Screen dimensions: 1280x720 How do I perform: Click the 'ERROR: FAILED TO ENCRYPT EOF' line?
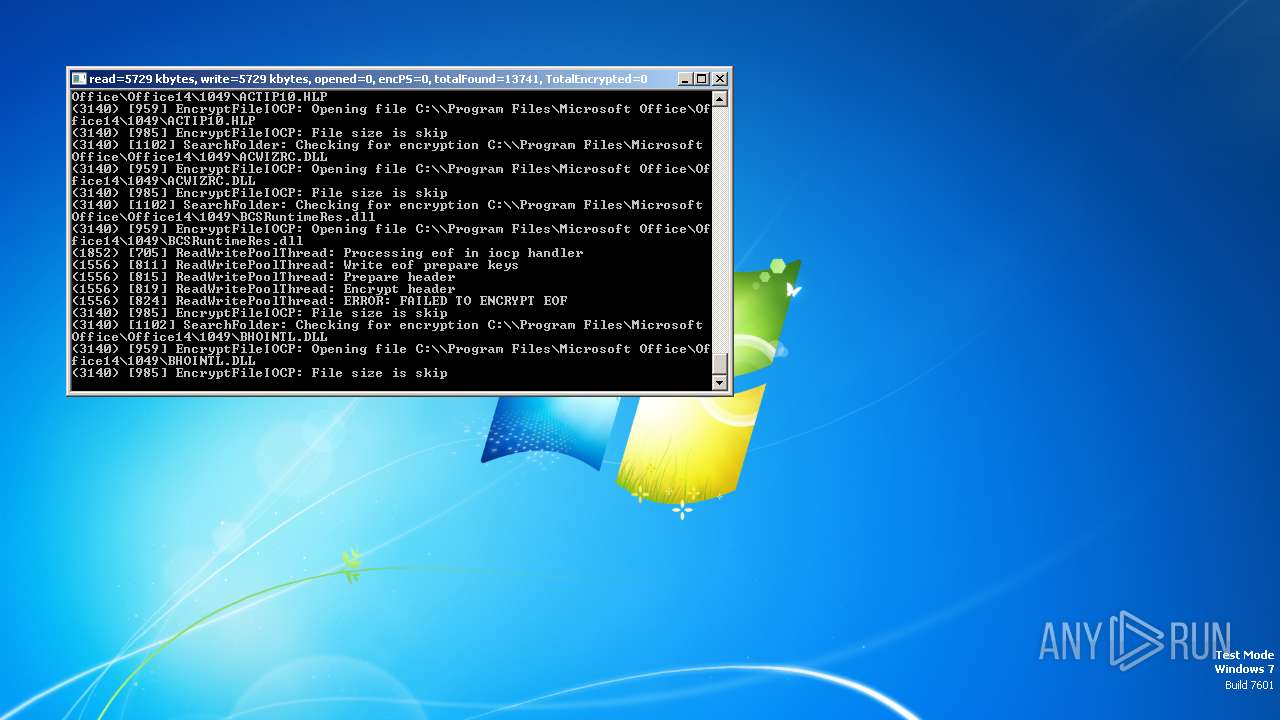coord(320,301)
